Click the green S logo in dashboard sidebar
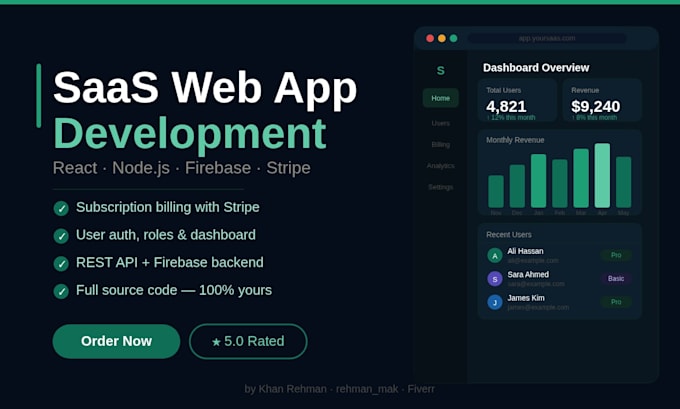This screenshot has width=680, height=409. tap(441, 71)
